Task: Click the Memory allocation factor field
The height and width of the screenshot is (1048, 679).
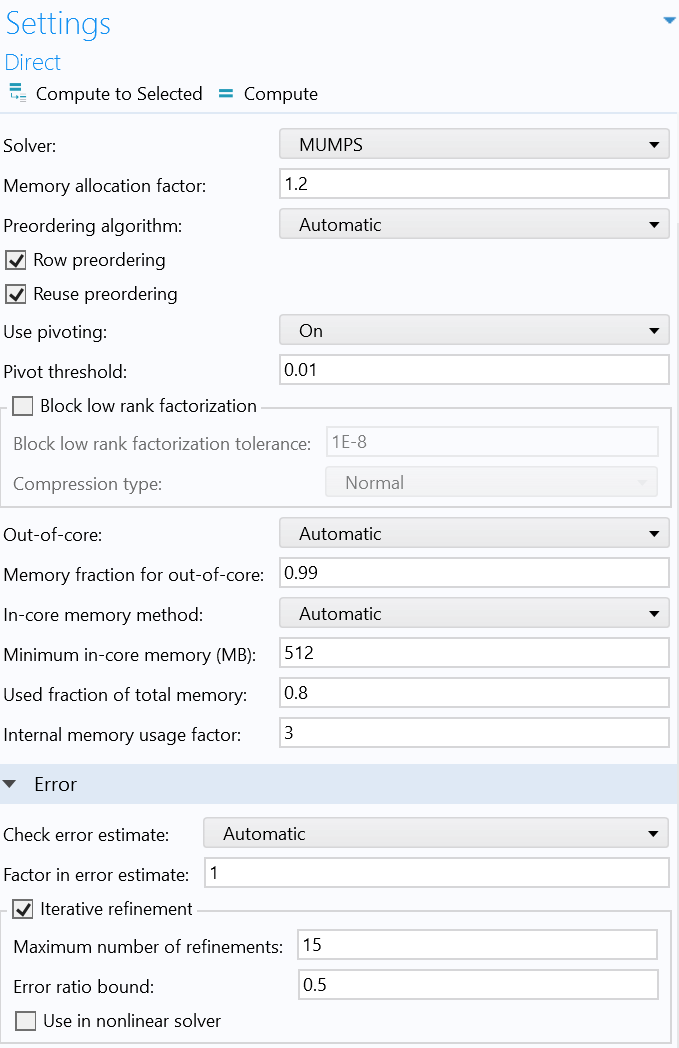Action: (473, 185)
